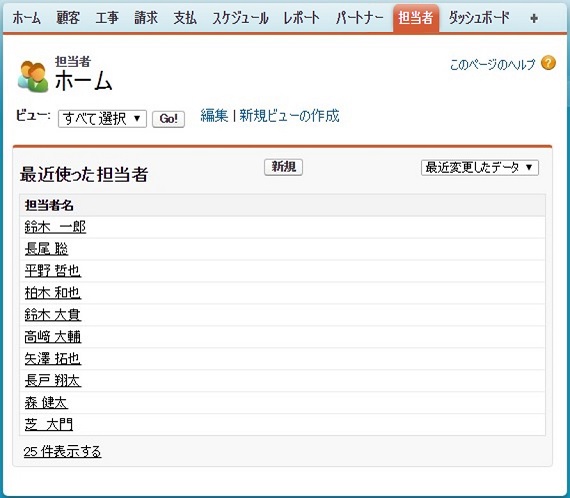Screen dimensions: 570x498
Task: Open the 工事 tab
Action: [x=107, y=18]
